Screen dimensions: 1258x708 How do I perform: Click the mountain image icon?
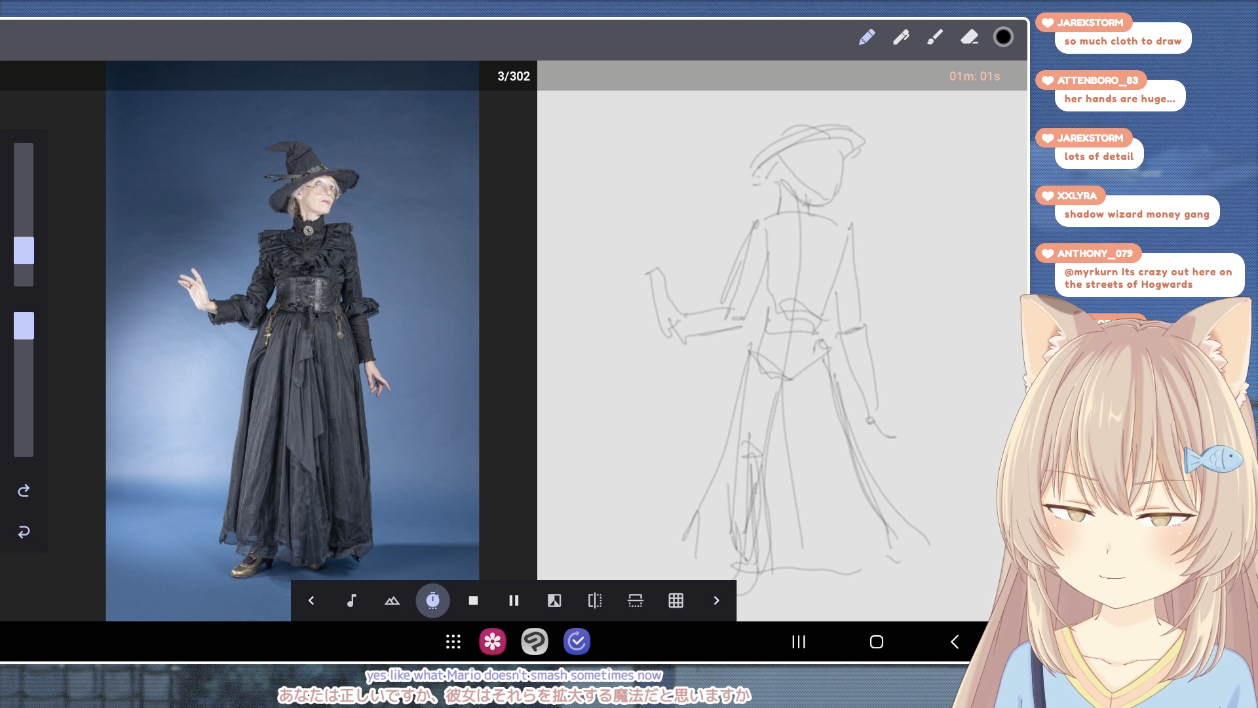click(392, 600)
